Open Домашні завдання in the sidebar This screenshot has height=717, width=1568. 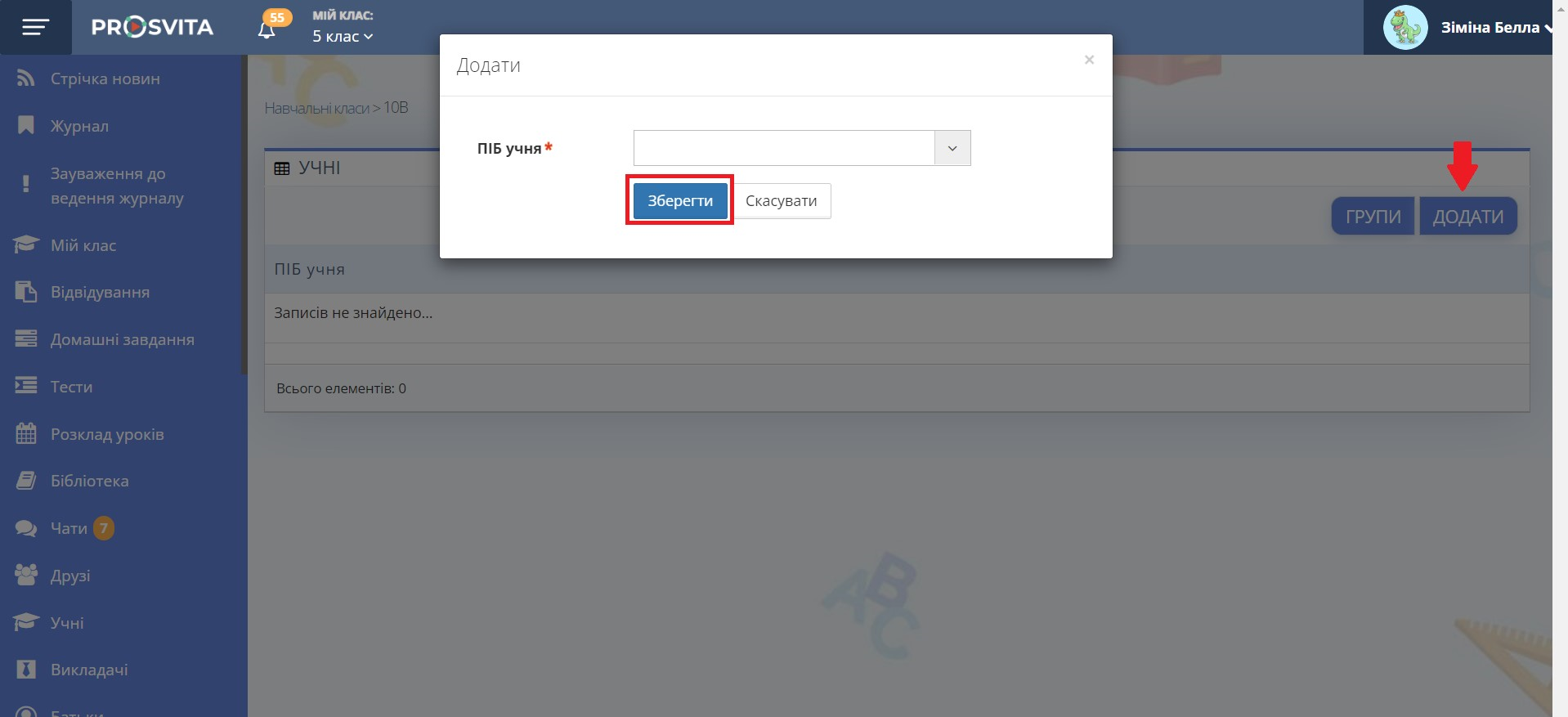pos(123,339)
